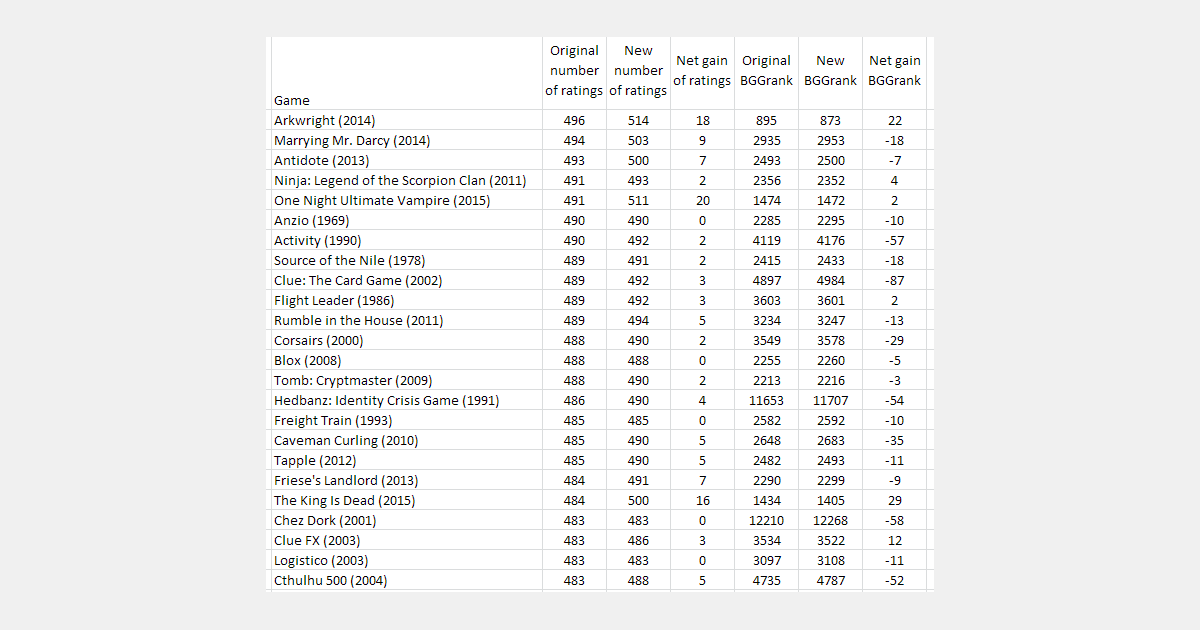Select Arkwright's original ratings count 496
Image resolution: width=1200 pixels, height=630 pixels.
tap(574, 120)
